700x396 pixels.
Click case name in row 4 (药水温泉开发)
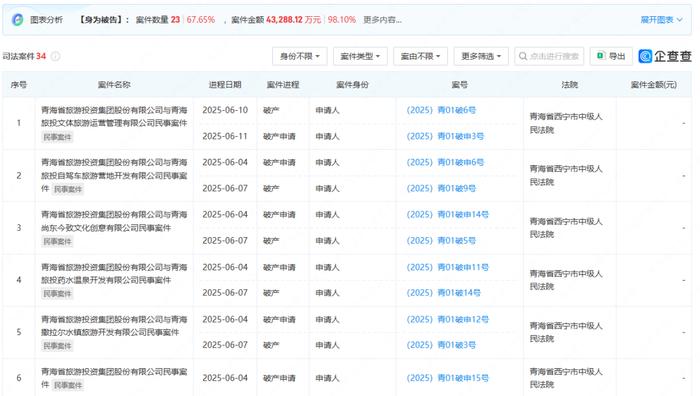click(x=114, y=274)
